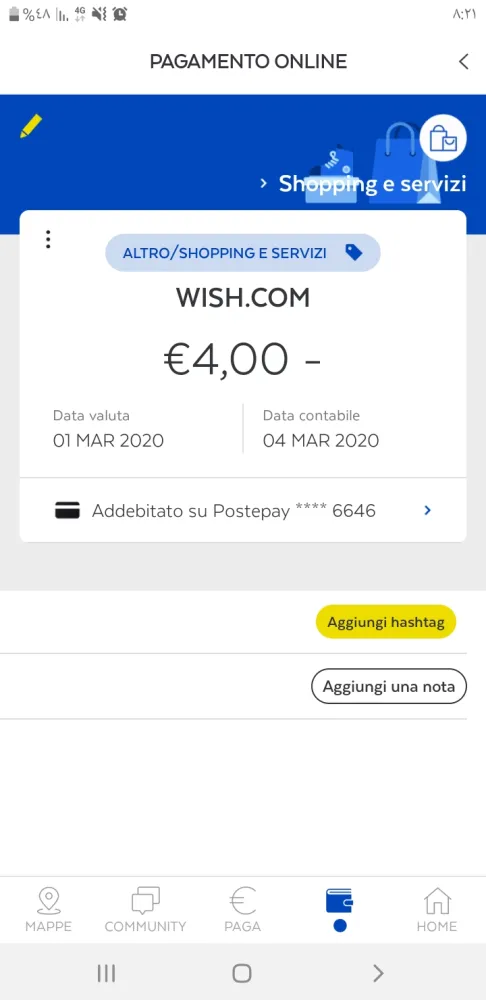Open the three-dot options menu
This screenshot has width=486, height=1000.
[48, 239]
